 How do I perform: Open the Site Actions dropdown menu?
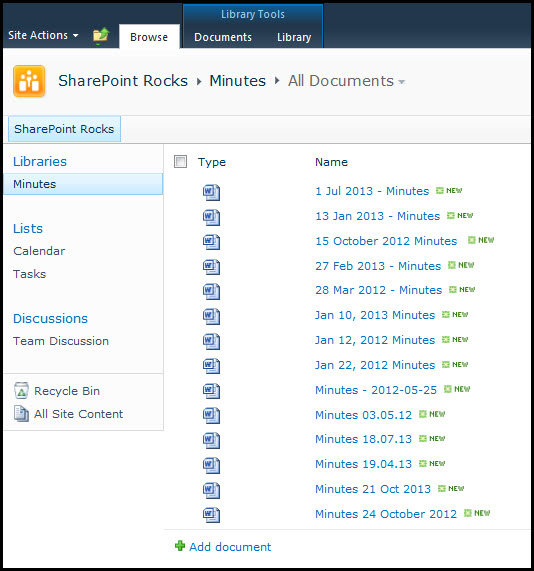point(43,35)
